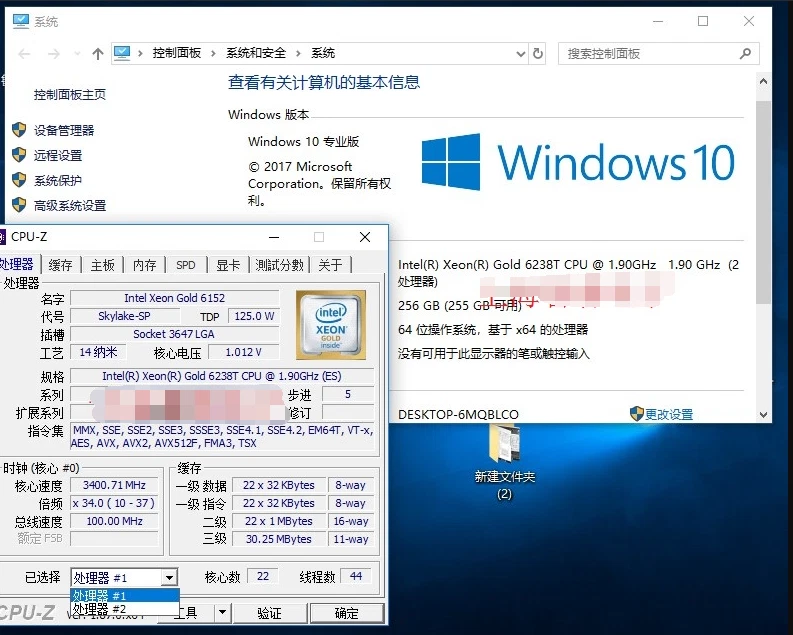Choose 处理器 #1 in the dropdown list
This screenshot has width=793, height=635.
(x=125, y=595)
